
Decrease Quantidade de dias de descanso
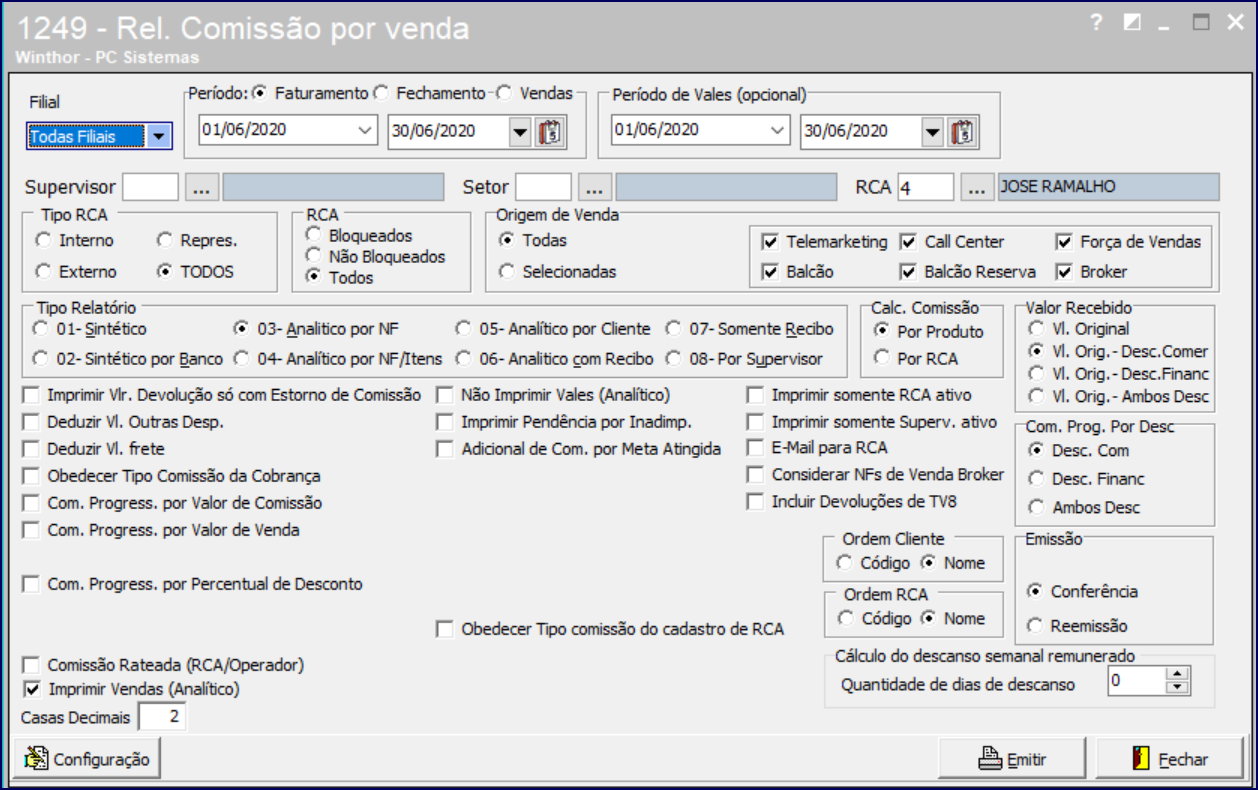[x=1179, y=689]
